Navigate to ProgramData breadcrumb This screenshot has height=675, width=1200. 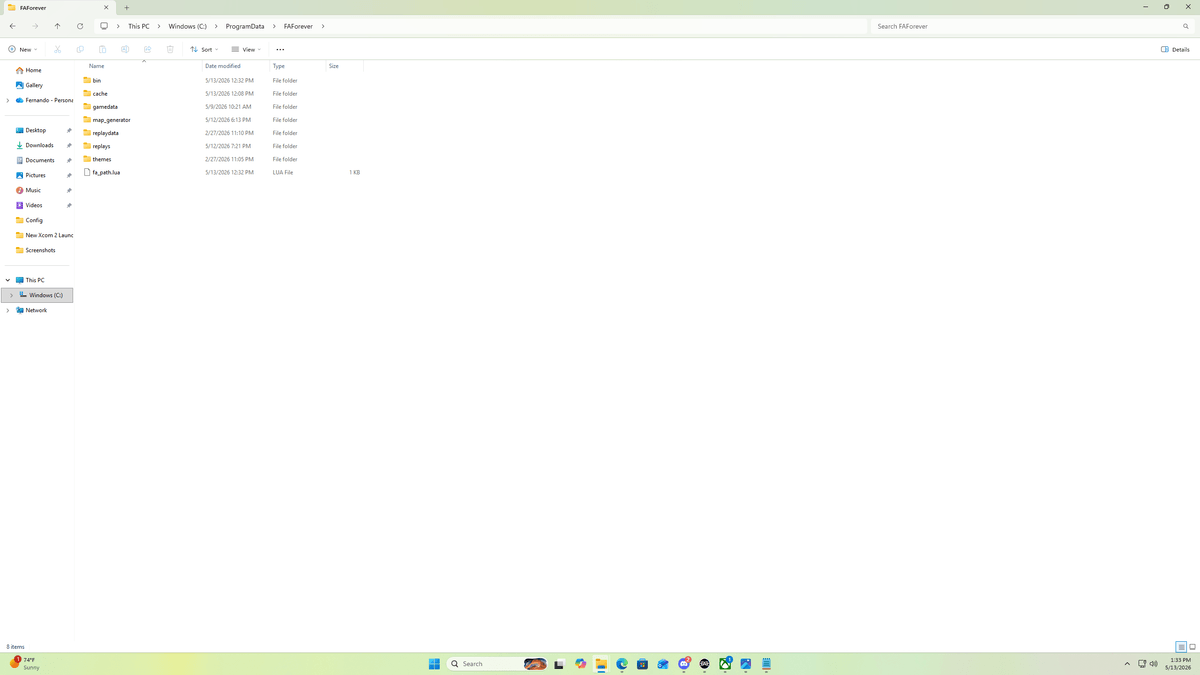click(x=245, y=26)
